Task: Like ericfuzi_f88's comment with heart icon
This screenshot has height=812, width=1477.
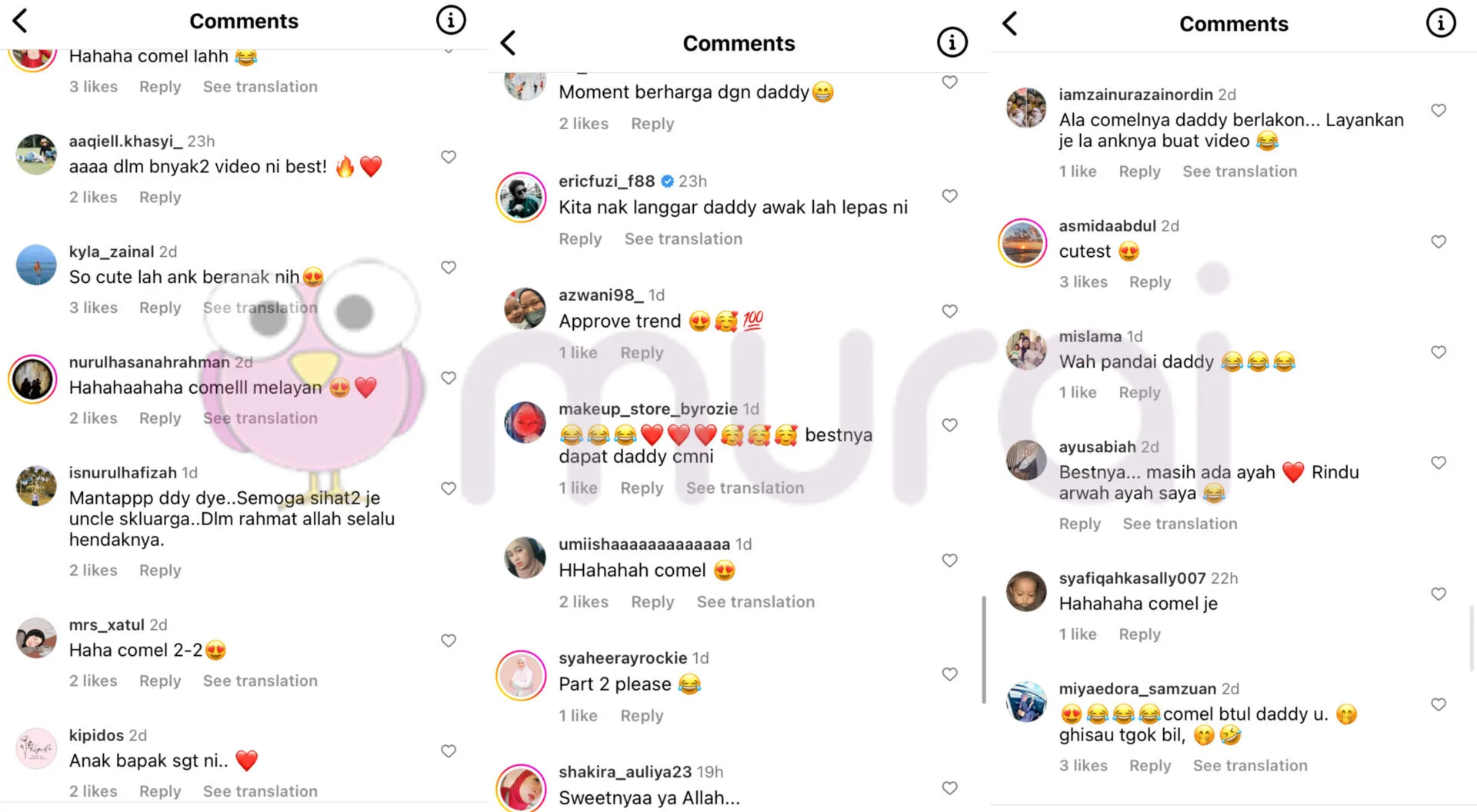Action: click(x=950, y=196)
